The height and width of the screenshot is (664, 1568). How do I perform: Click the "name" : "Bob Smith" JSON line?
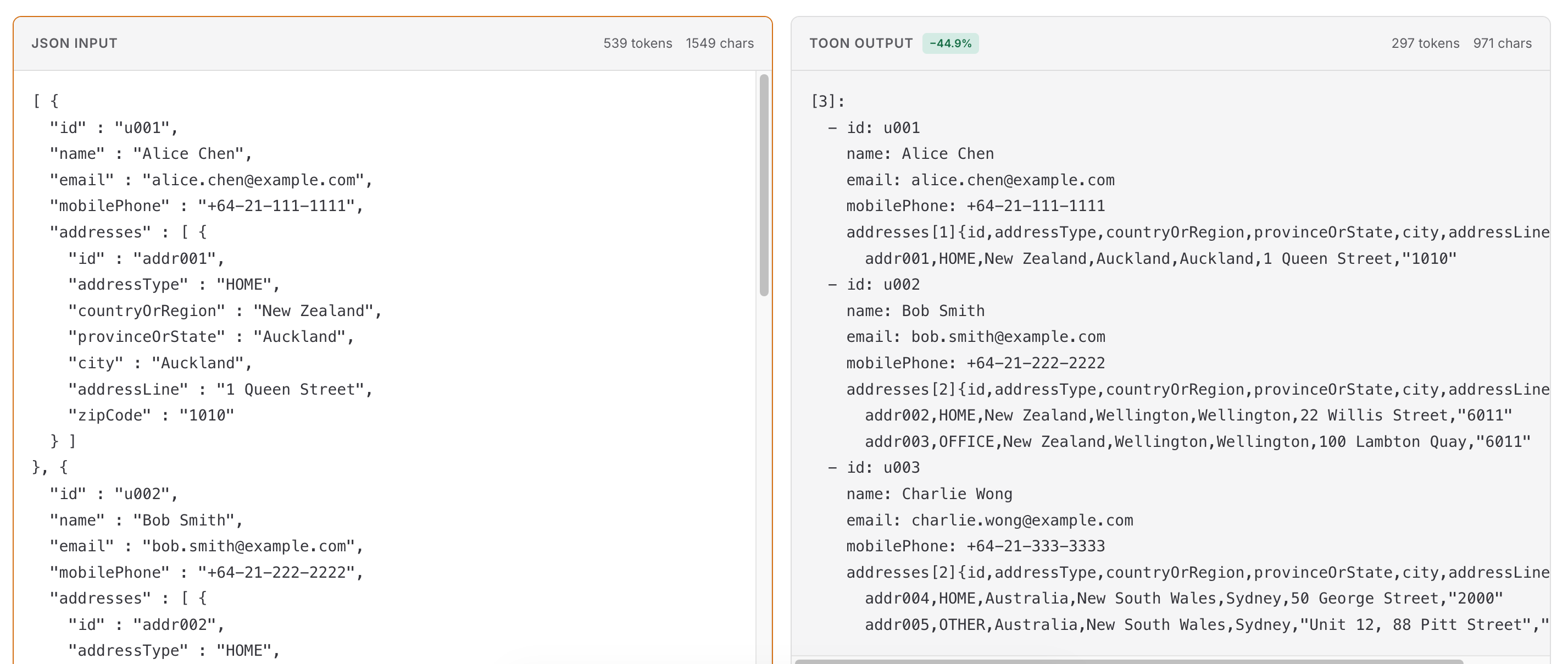(x=146, y=520)
